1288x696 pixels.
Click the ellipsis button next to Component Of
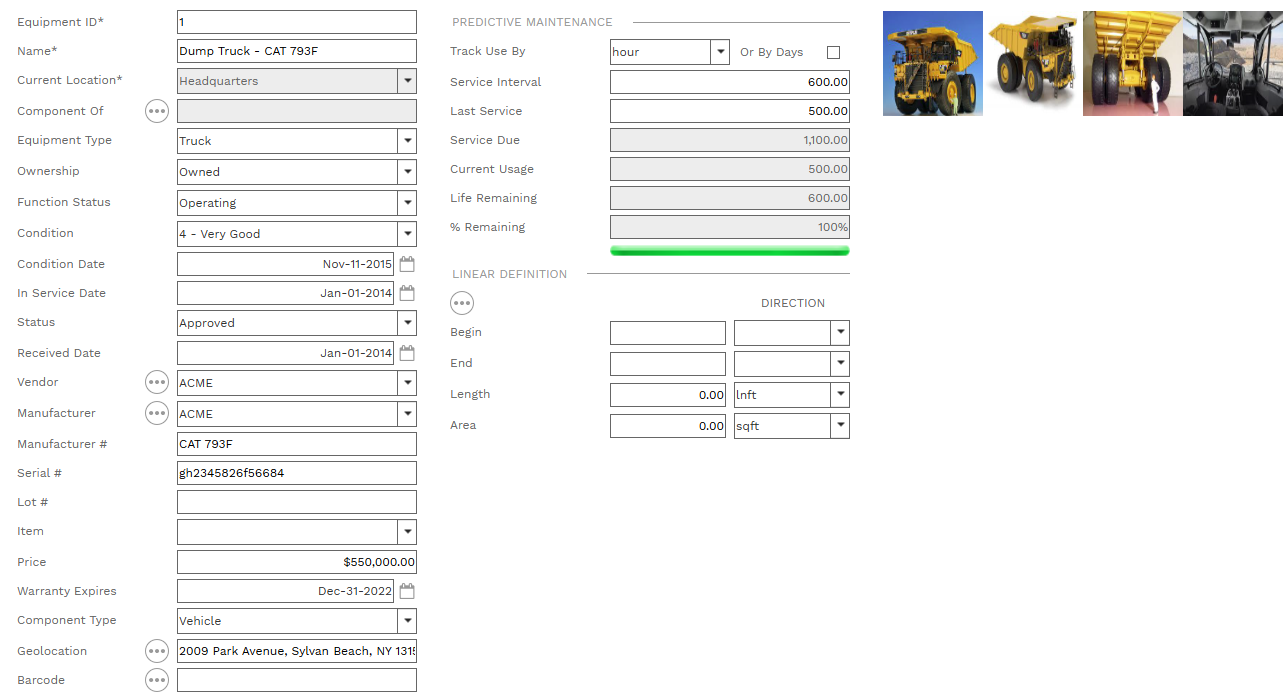tap(157, 111)
